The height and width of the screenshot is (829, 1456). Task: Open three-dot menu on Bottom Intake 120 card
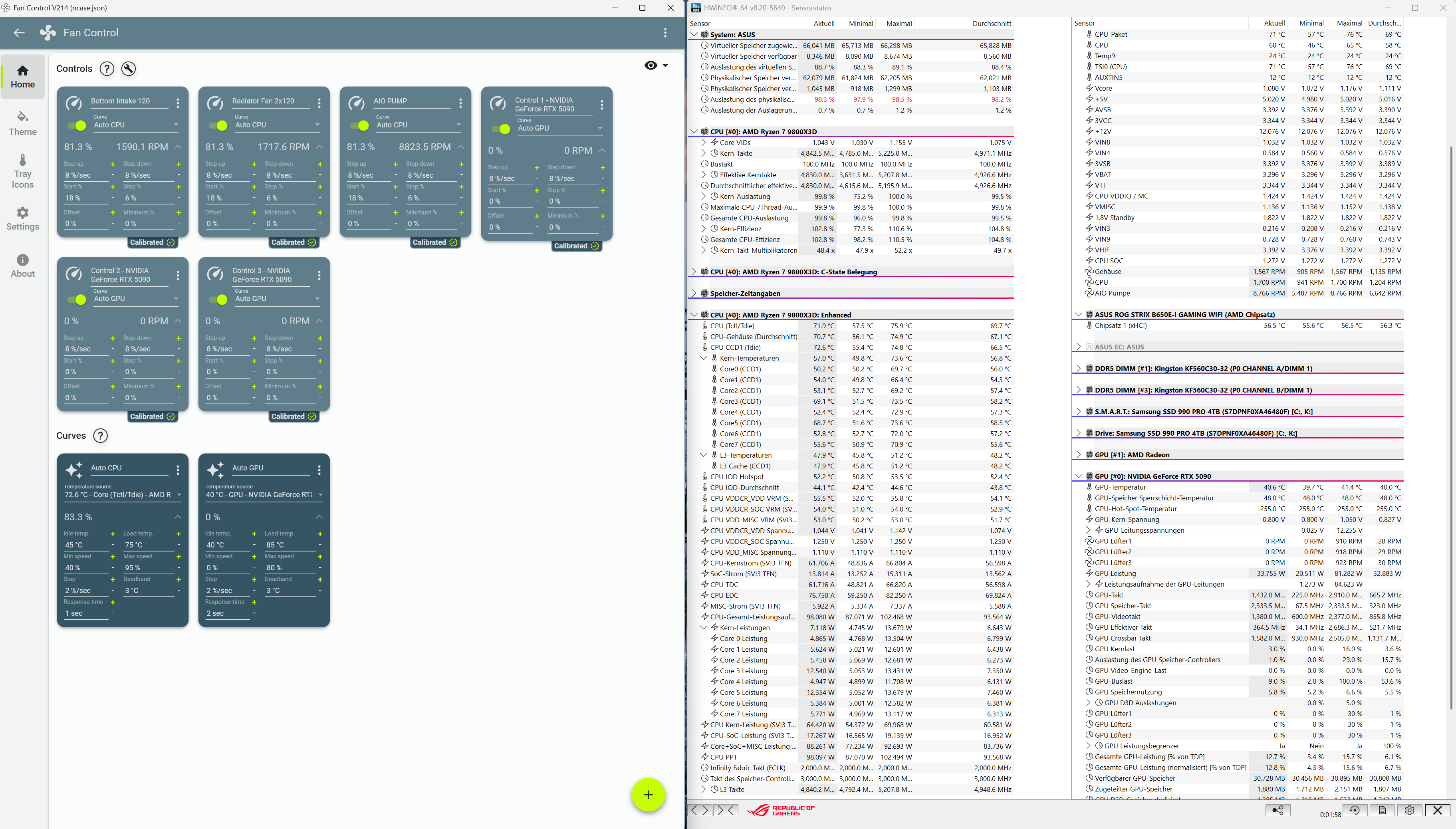(x=178, y=103)
